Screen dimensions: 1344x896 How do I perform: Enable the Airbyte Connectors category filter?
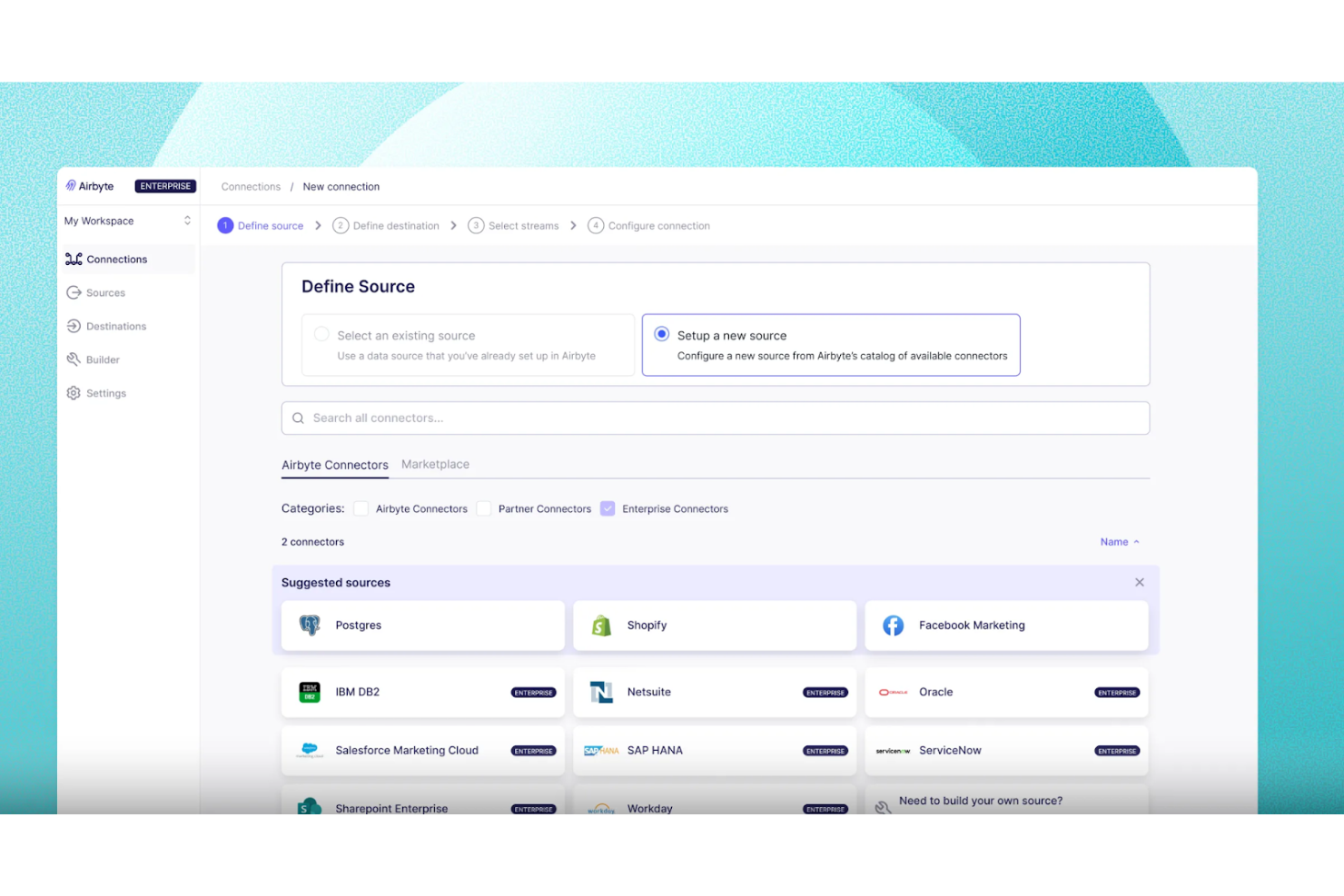point(361,508)
